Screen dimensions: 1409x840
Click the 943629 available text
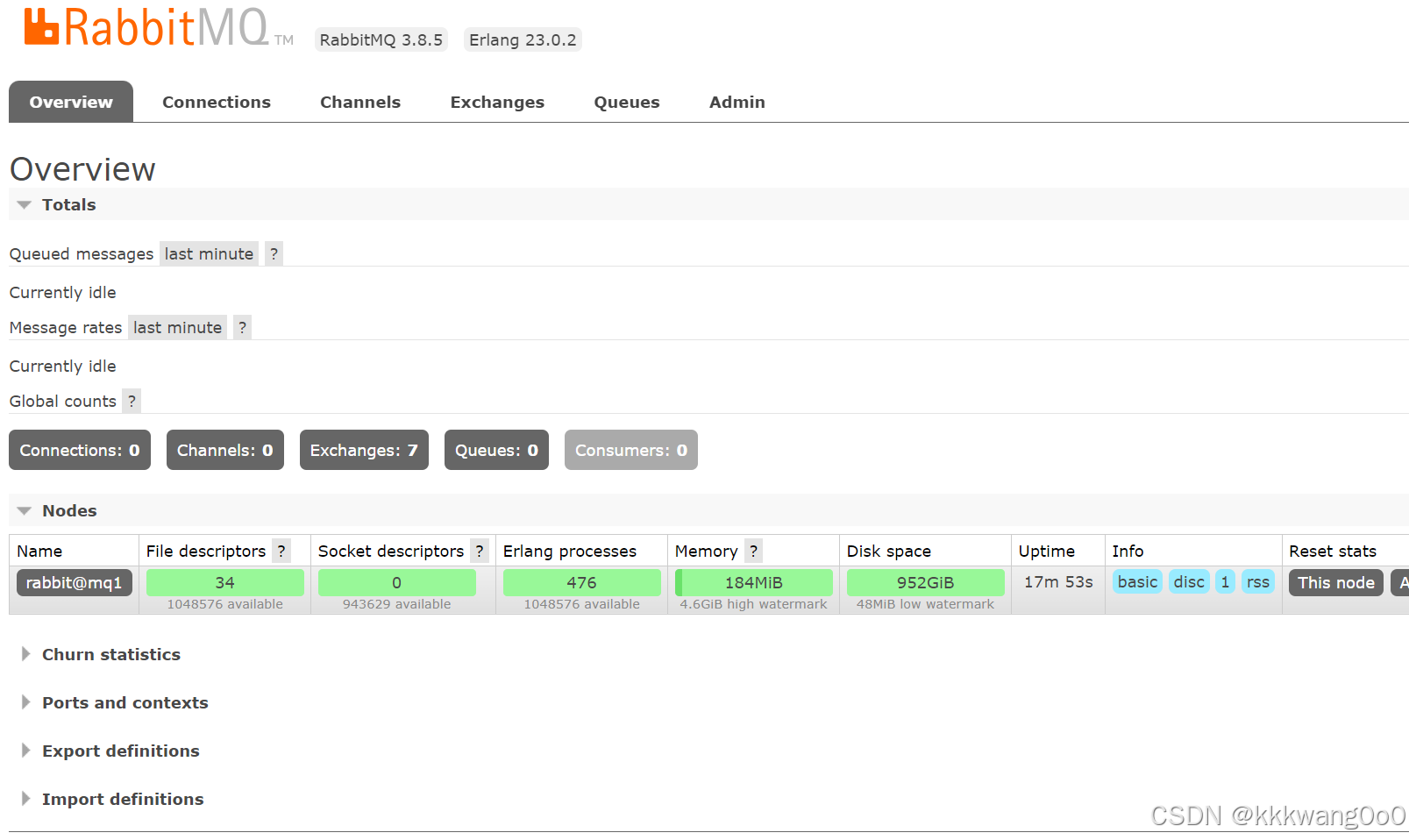pyautogui.click(x=396, y=604)
